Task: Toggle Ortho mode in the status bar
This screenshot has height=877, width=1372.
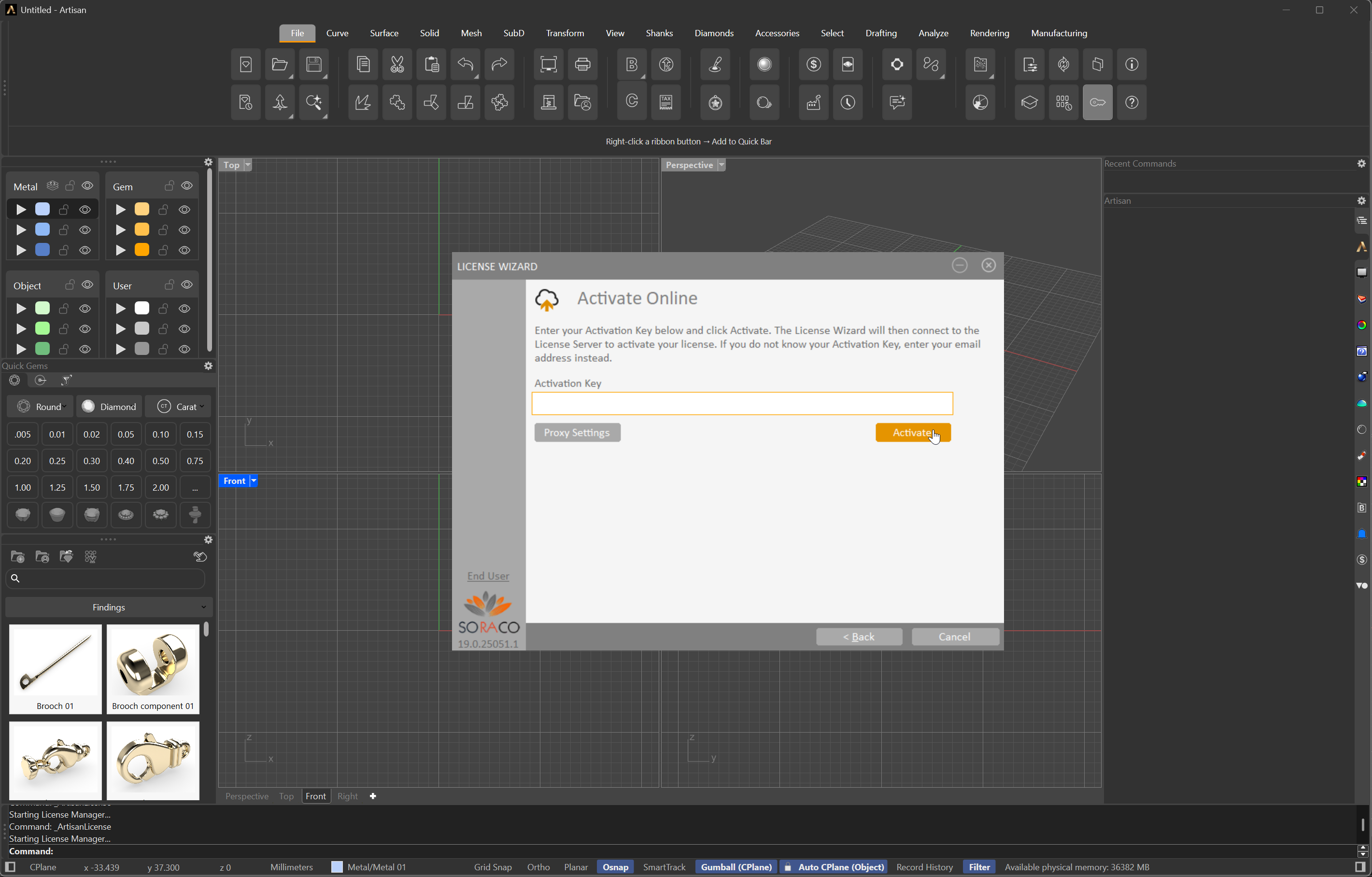Action: (x=538, y=867)
